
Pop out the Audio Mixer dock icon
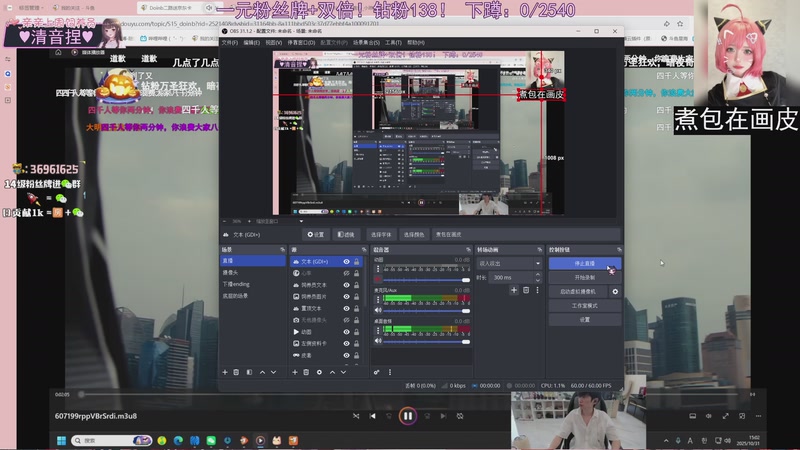click(468, 250)
